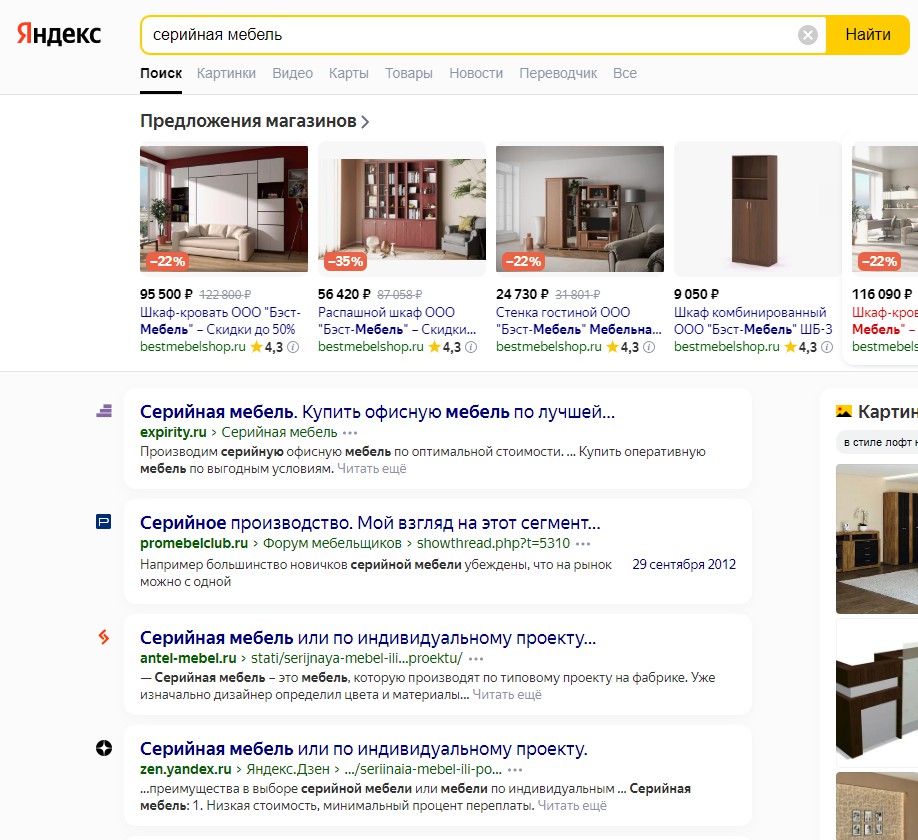Click the promebelclub.ru site favicon
Image resolution: width=918 pixels, height=840 pixels.
[104, 522]
